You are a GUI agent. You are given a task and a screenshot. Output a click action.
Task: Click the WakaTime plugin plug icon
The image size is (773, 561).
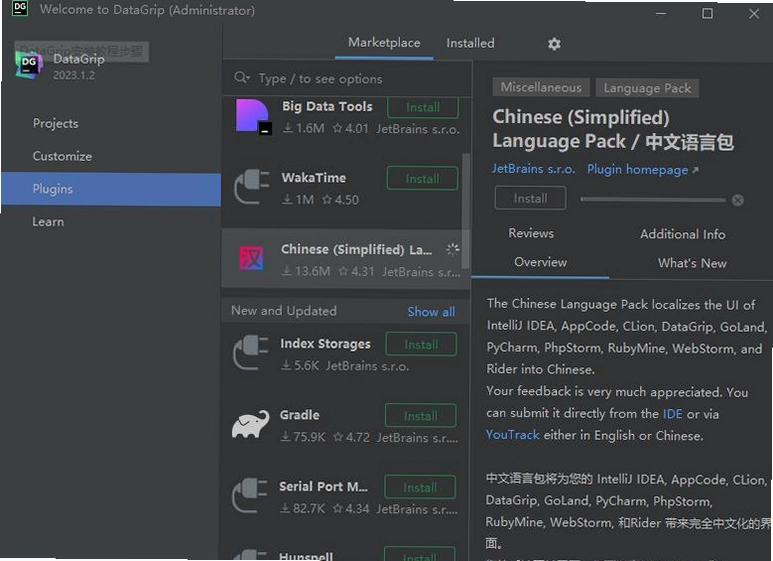(x=252, y=187)
